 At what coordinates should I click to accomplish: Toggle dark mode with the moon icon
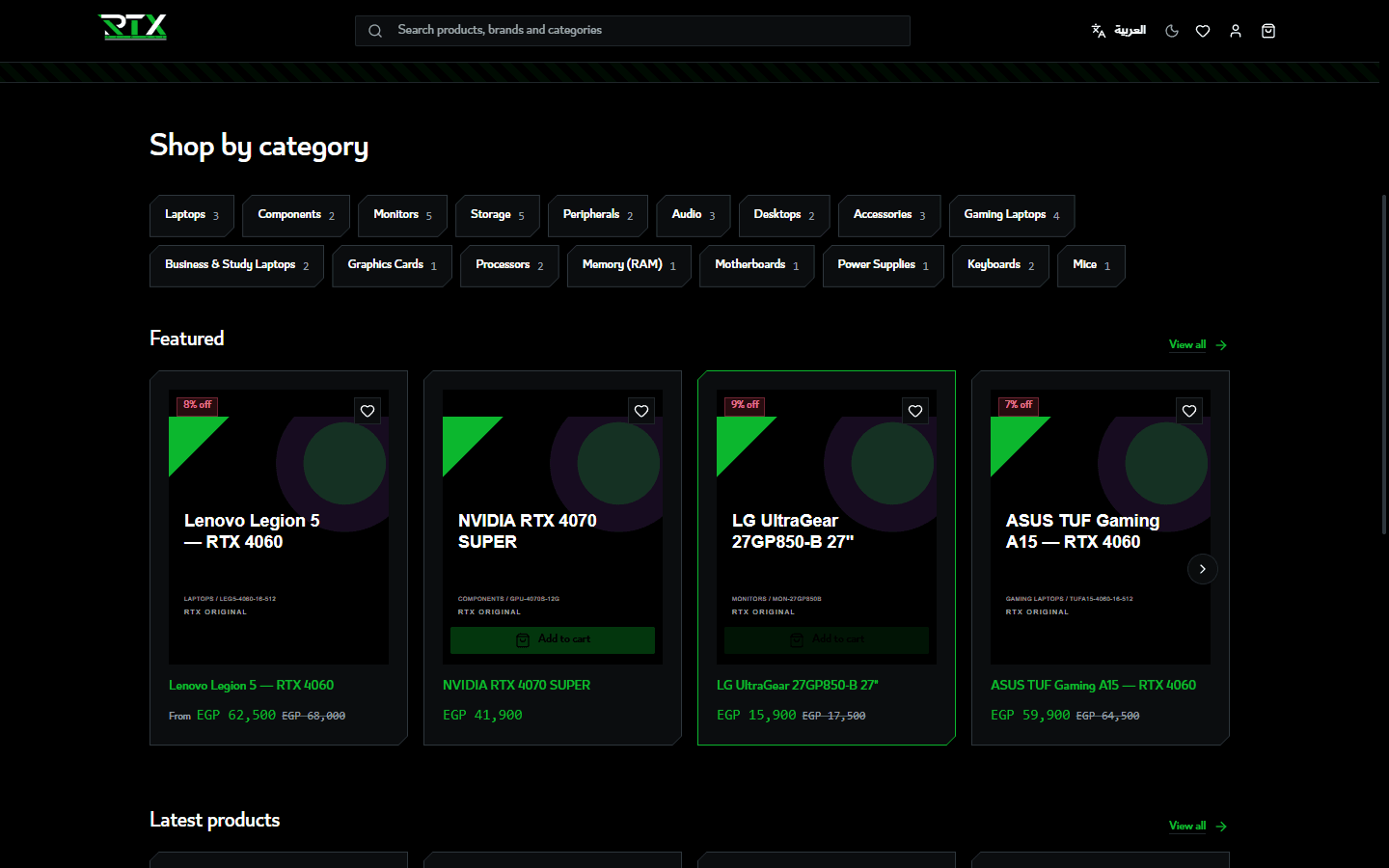point(1172,31)
